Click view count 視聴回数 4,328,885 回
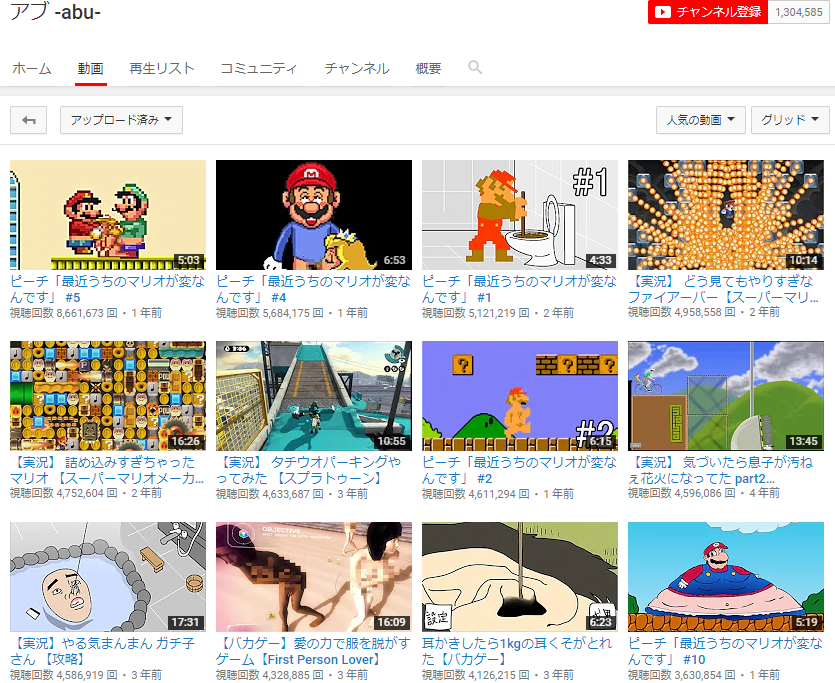This screenshot has width=835, height=683. (269, 675)
